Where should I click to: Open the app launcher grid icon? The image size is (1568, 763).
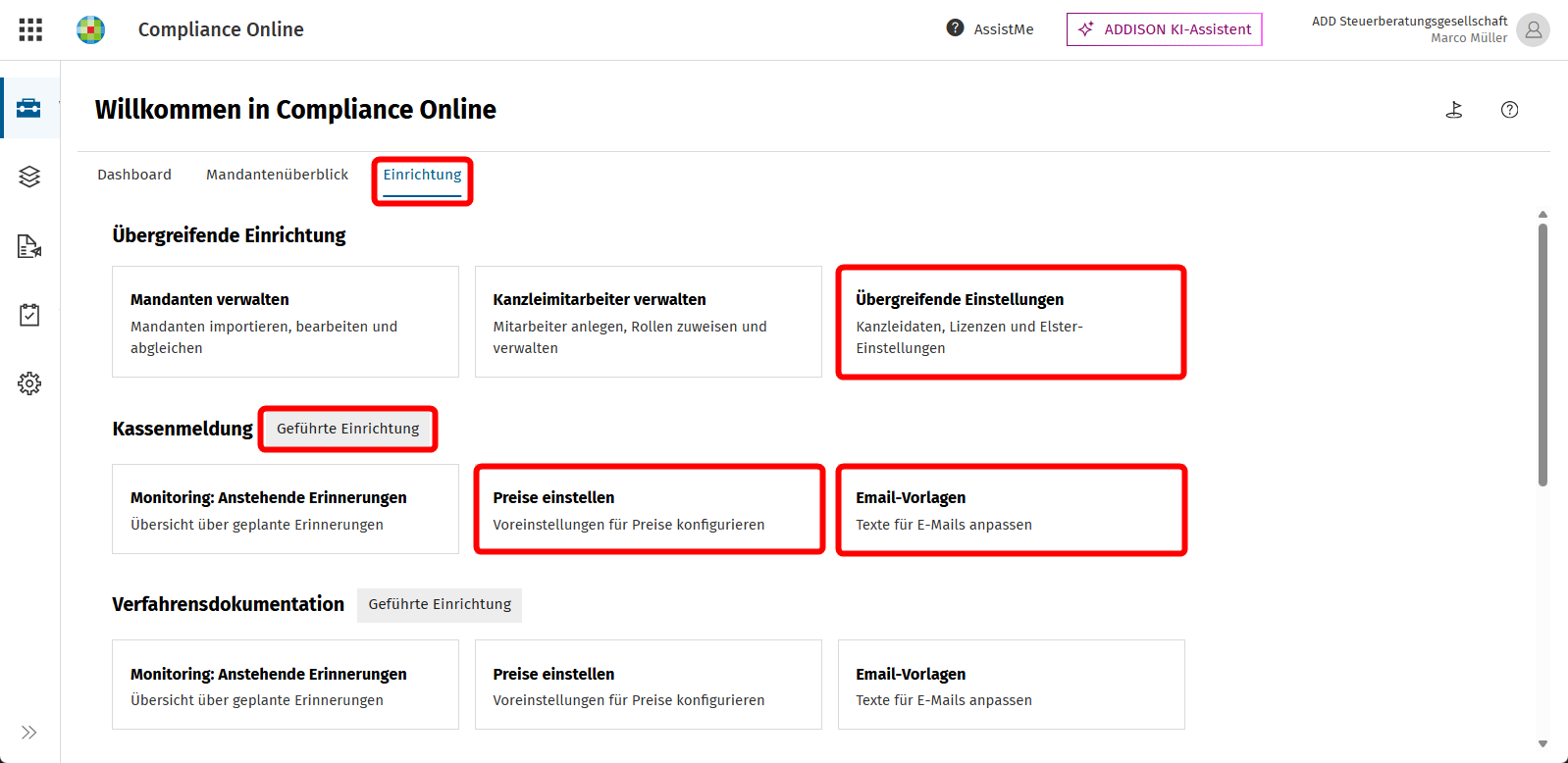point(30,29)
